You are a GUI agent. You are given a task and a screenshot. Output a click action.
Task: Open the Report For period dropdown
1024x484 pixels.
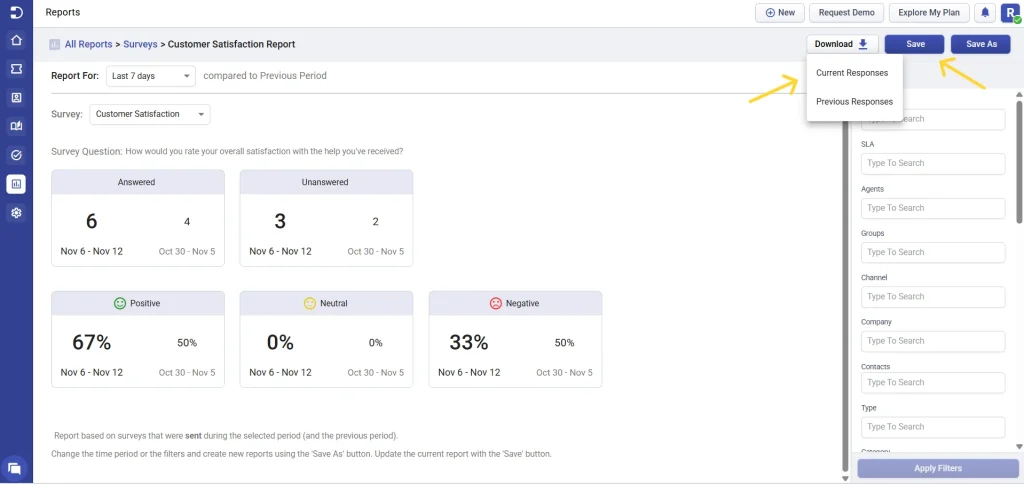click(151, 76)
